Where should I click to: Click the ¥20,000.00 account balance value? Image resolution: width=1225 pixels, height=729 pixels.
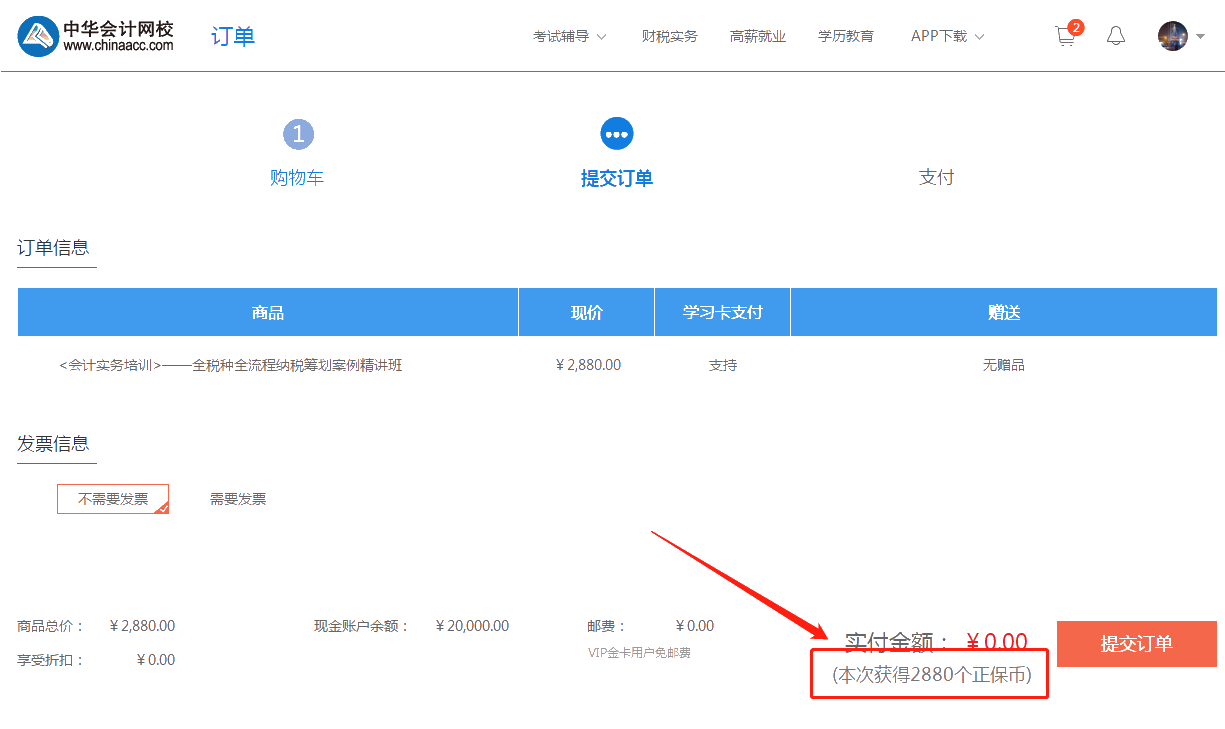[x=472, y=626]
